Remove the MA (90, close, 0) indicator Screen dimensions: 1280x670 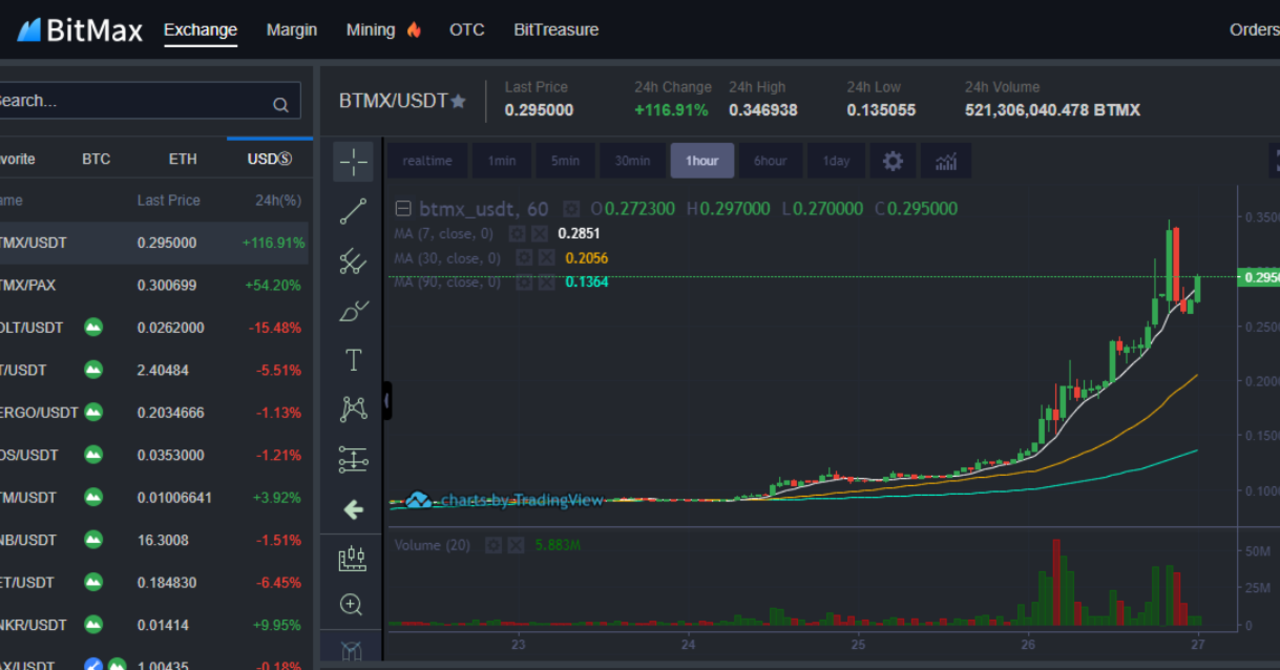(546, 282)
